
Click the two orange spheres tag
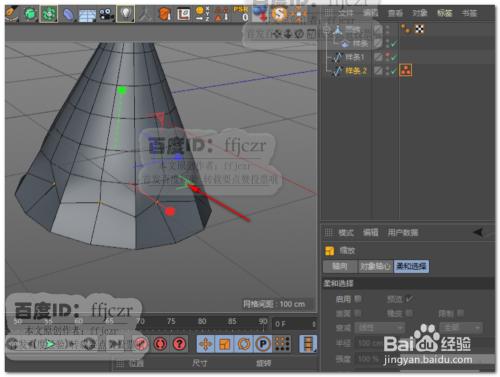(x=405, y=29)
